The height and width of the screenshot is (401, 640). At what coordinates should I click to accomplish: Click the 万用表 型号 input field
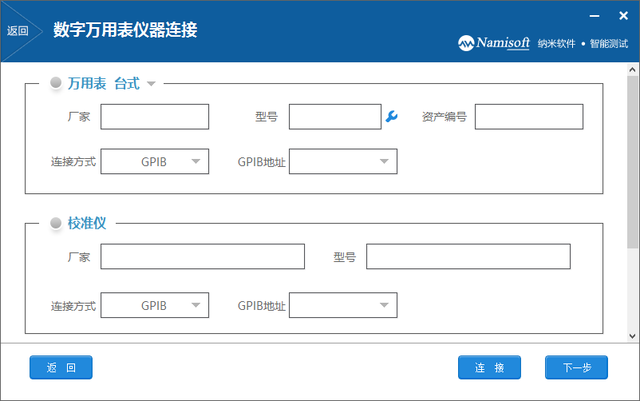(x=335, y=117)
